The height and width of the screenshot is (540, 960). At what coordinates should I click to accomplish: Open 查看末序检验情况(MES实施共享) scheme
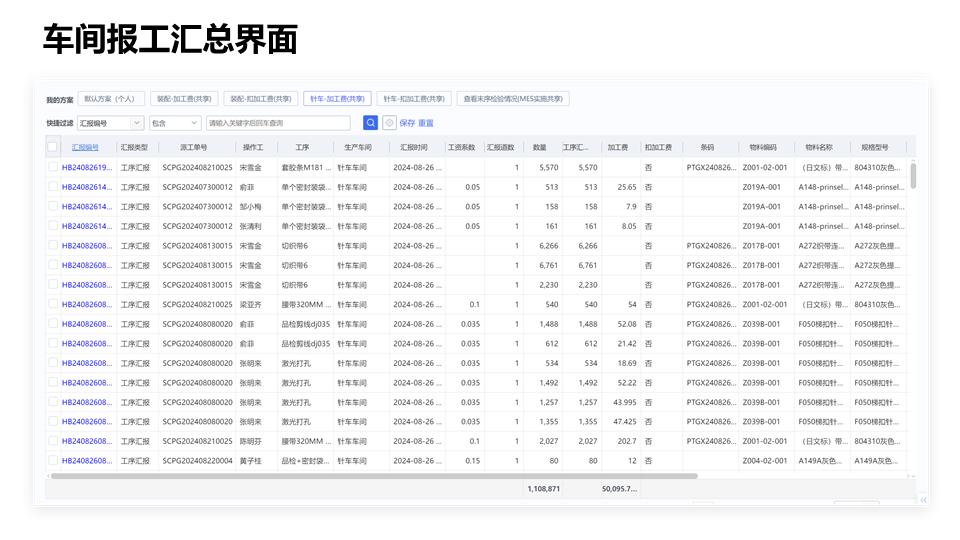click(513, 99)
